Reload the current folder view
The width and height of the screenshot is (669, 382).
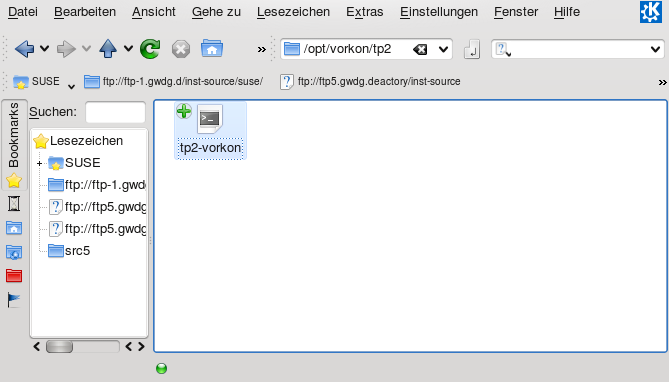point(150,49)
